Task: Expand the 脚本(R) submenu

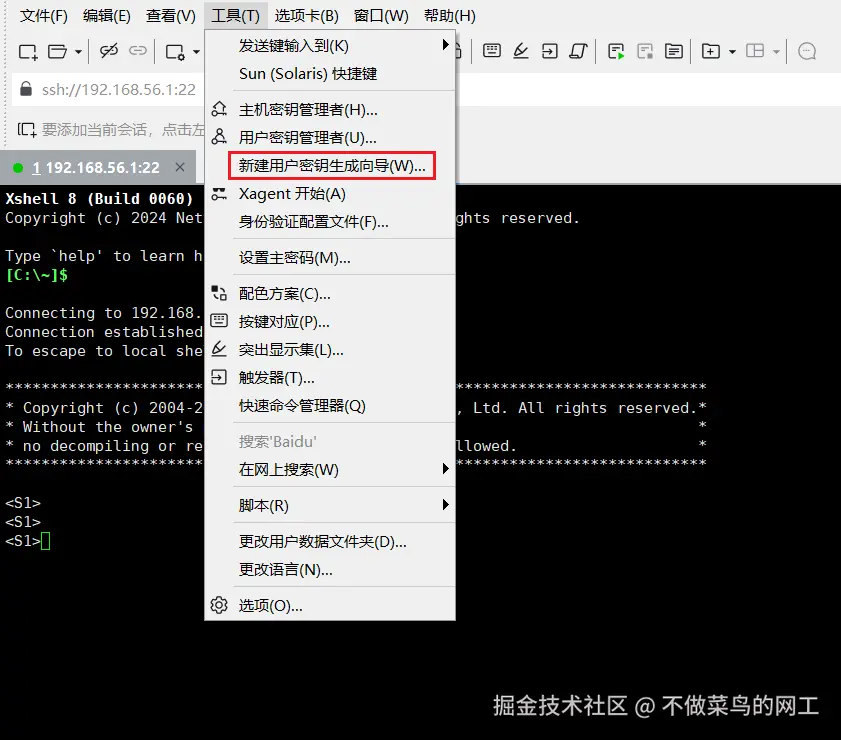Action: [330, 506]
